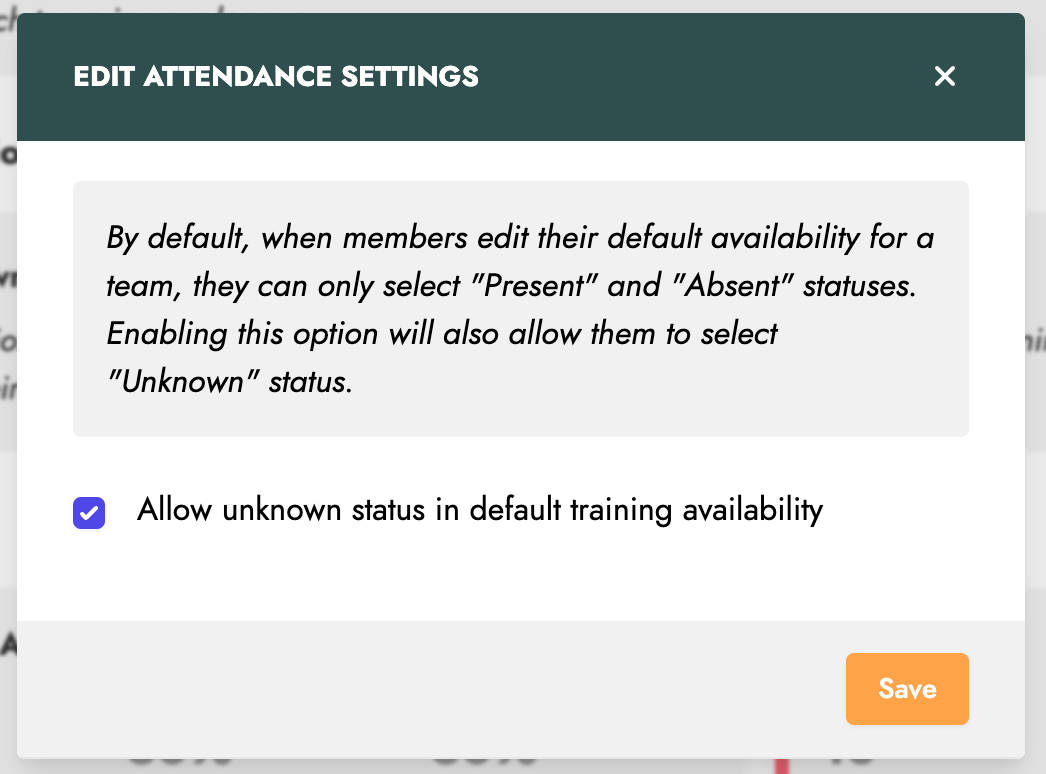Click the white X icon in header
1046x774 pixels.
pos(944,76)
